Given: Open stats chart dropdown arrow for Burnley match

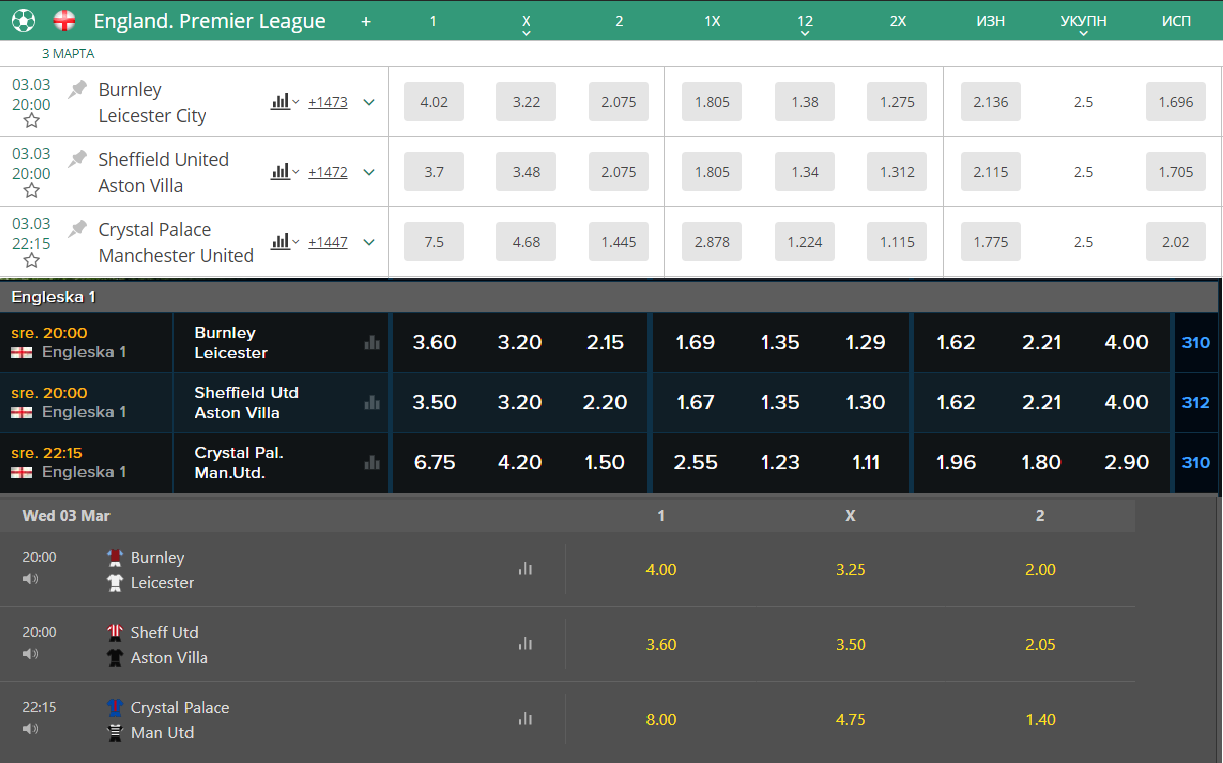Looking at the screenshot, I should pos(296,102).
